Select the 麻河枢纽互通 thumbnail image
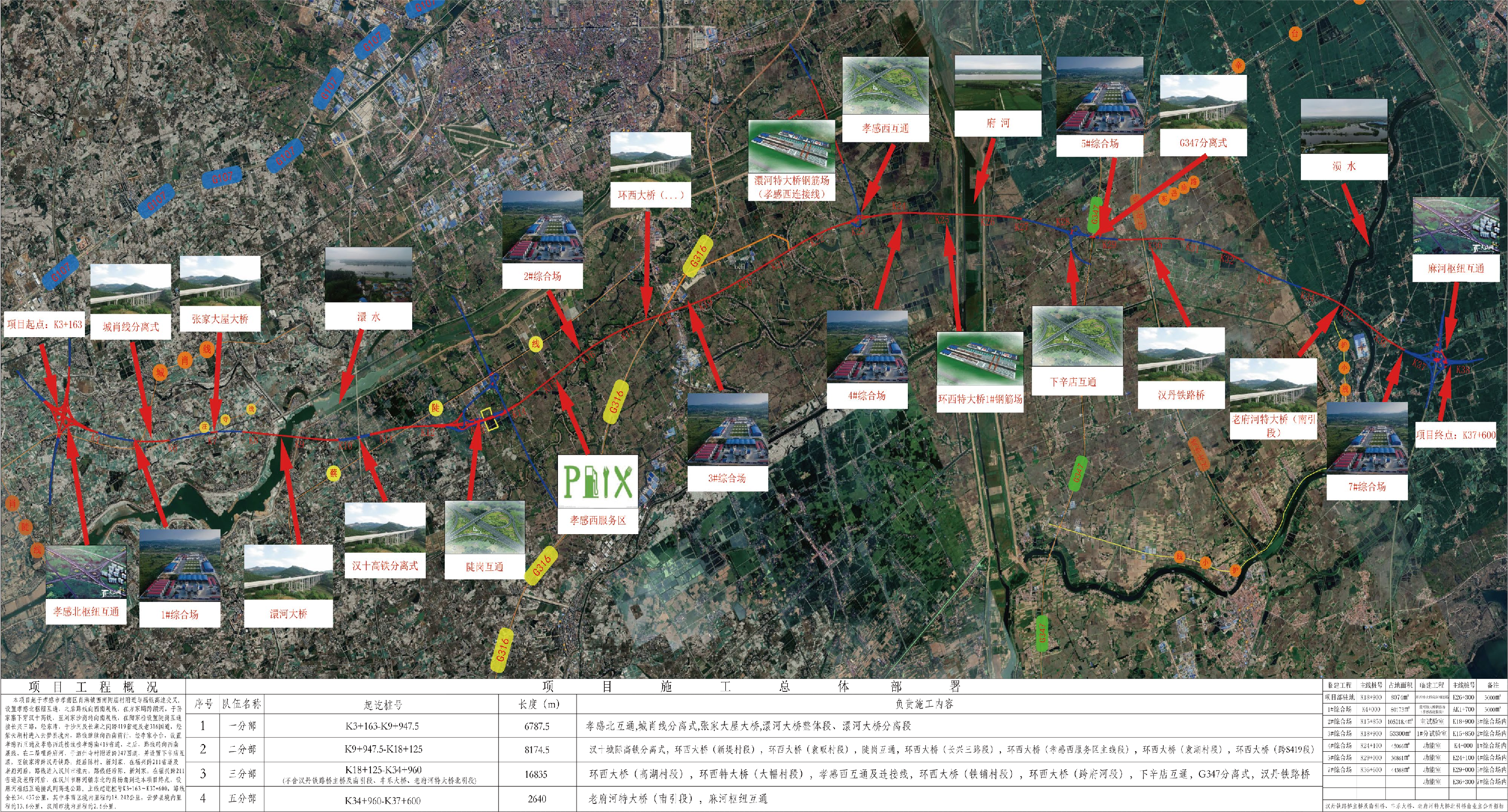This screenshot has height=812, width=1508. click(x=1455, y=225)
